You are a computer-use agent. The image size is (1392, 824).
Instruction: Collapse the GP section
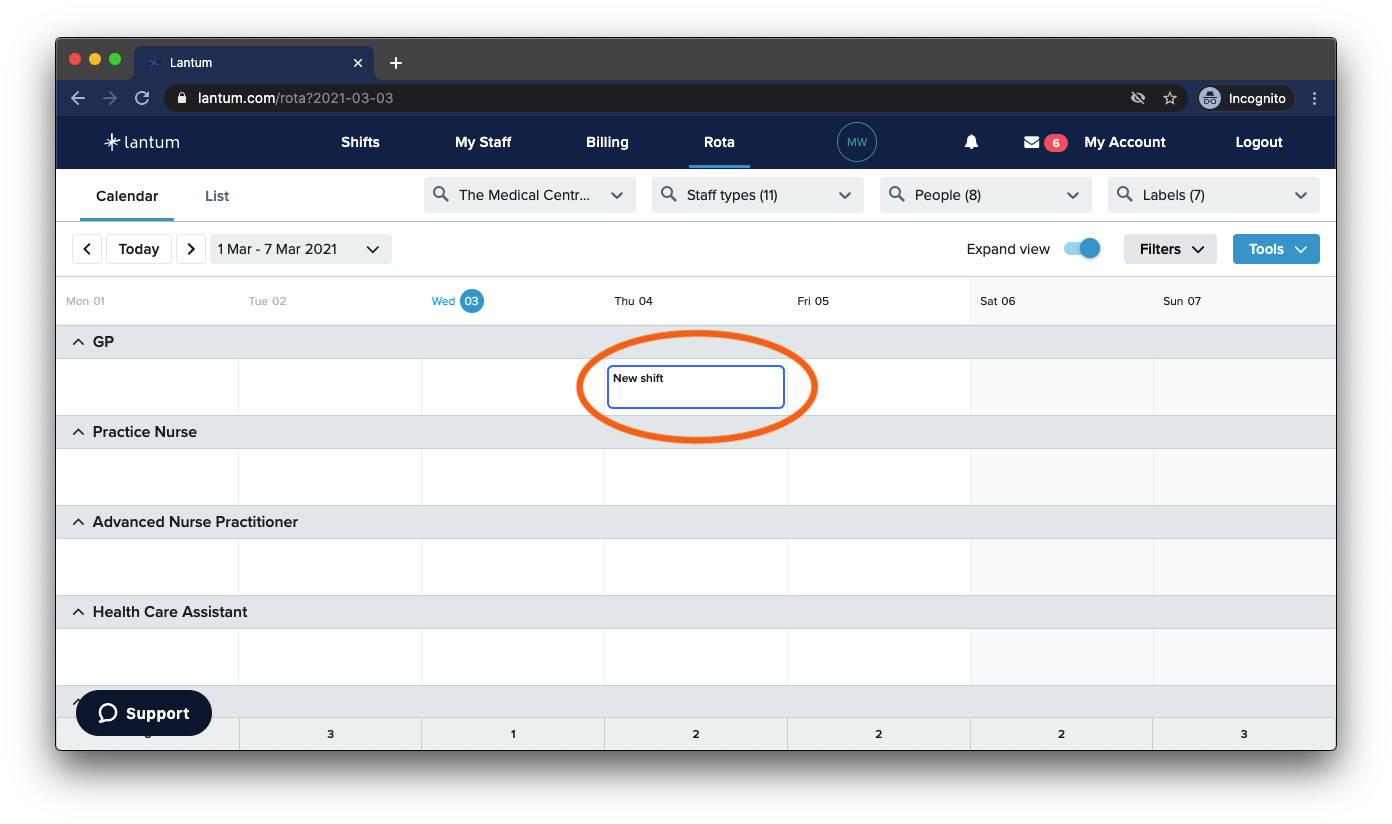pos(79,342)
